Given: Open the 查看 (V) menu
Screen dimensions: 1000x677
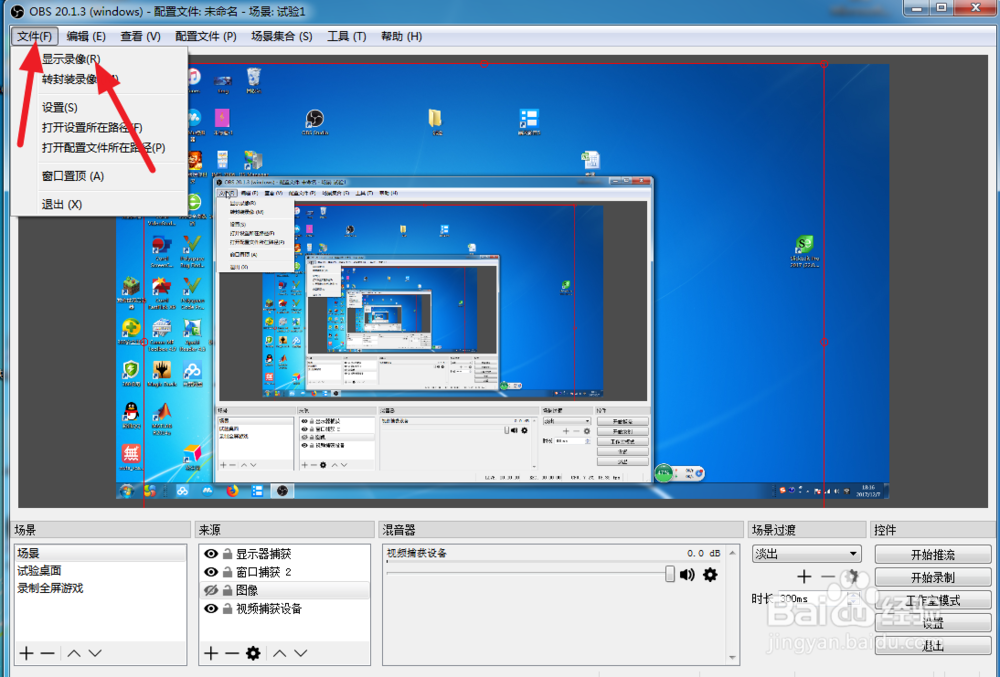Looking at the screenshot, I should [140, 36].
